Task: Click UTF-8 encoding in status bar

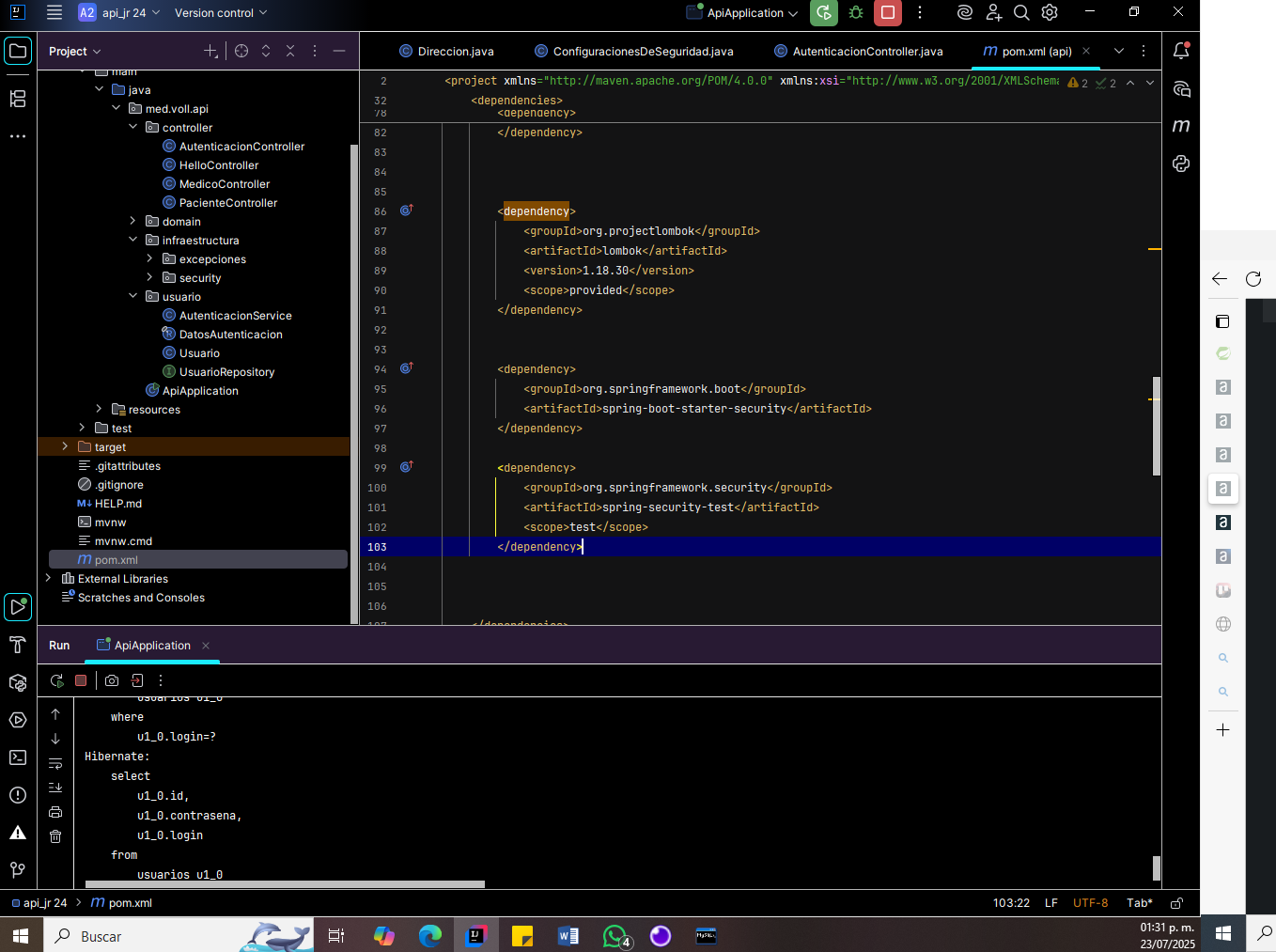Action: coord(1091,903)
